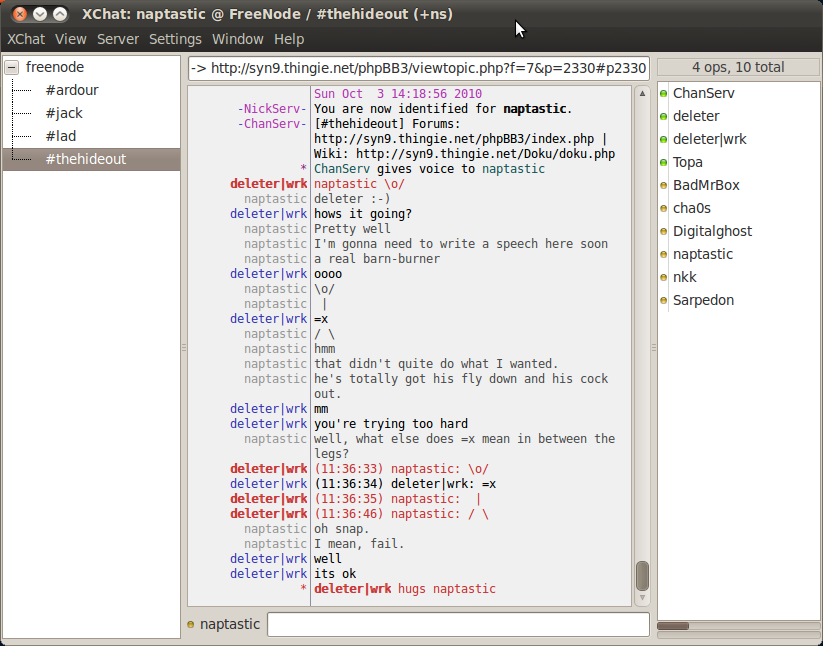Click the status dot left of naptastic nick button
The image size is (823, 646).
(x=191, y=625)
